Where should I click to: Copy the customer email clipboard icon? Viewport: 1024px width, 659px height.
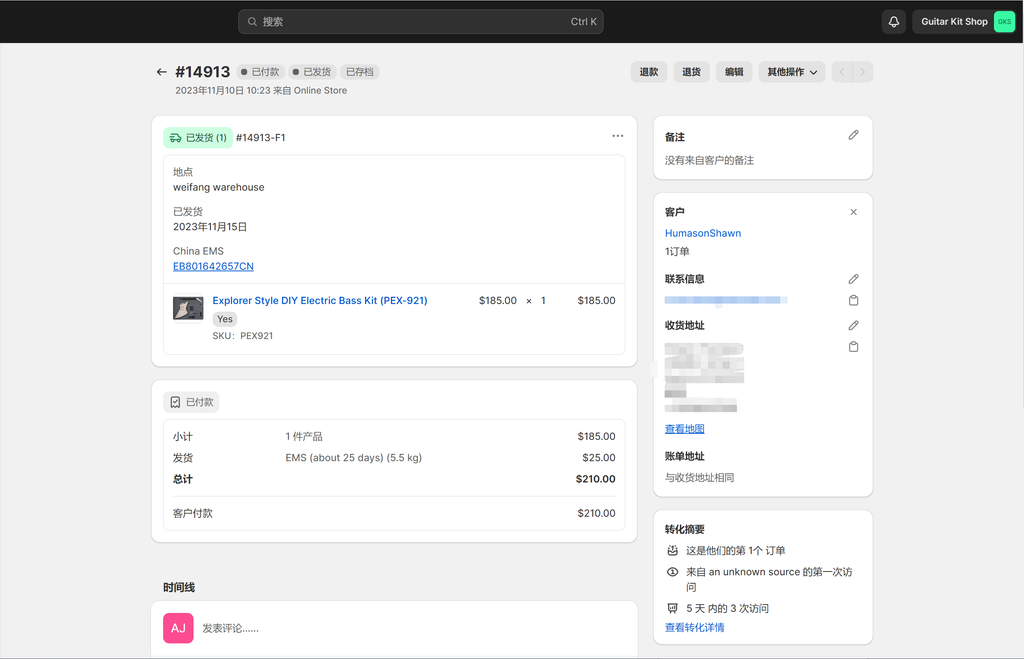(x=853, y=300)
